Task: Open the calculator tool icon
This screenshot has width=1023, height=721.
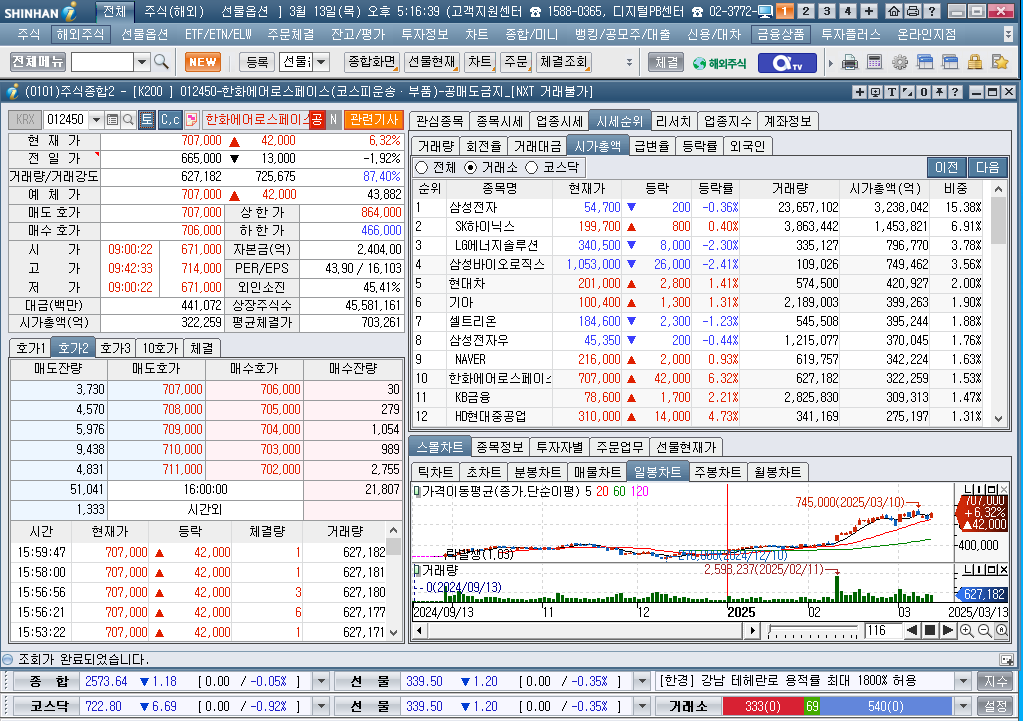Action: coord(874,62)
